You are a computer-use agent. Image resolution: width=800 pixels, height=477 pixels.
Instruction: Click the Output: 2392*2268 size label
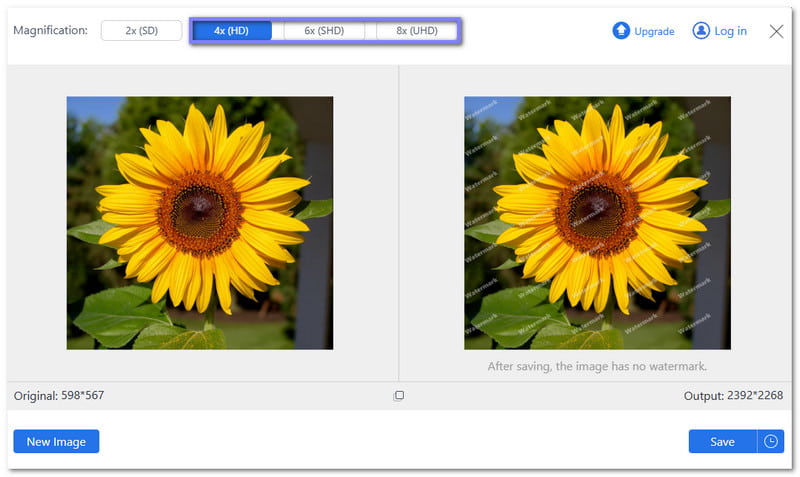coord(734,395)
